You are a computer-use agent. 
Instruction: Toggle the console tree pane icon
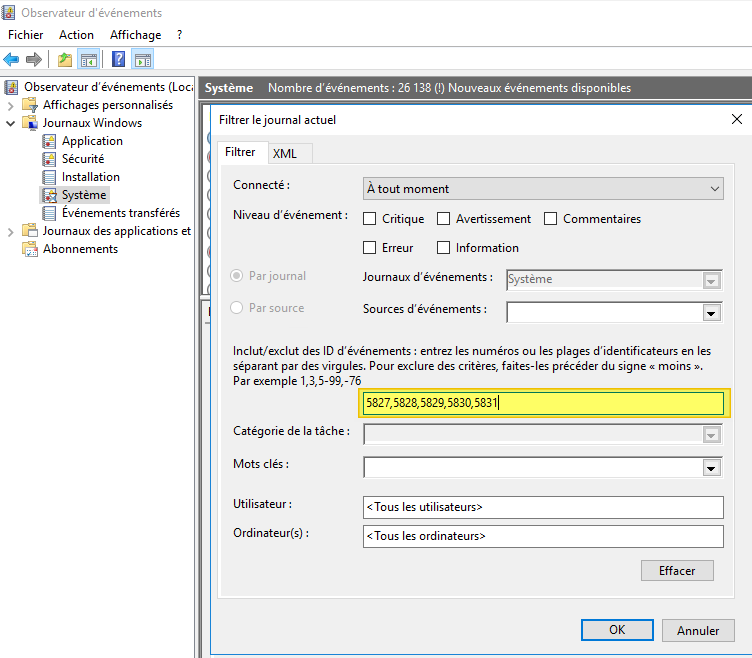click(88, 60)
